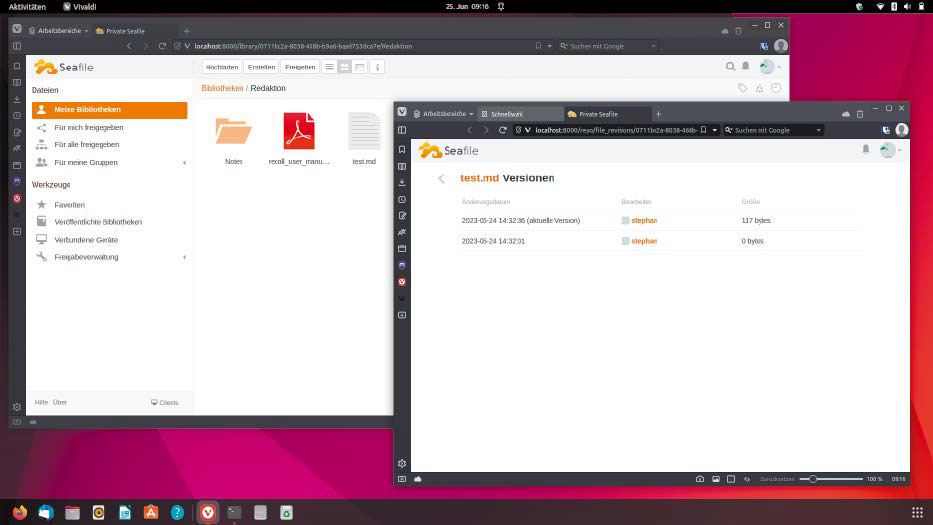Open Bibliotheken breadcrumb link
This screenshot has height=525, width=933.
tap(222, 88)
